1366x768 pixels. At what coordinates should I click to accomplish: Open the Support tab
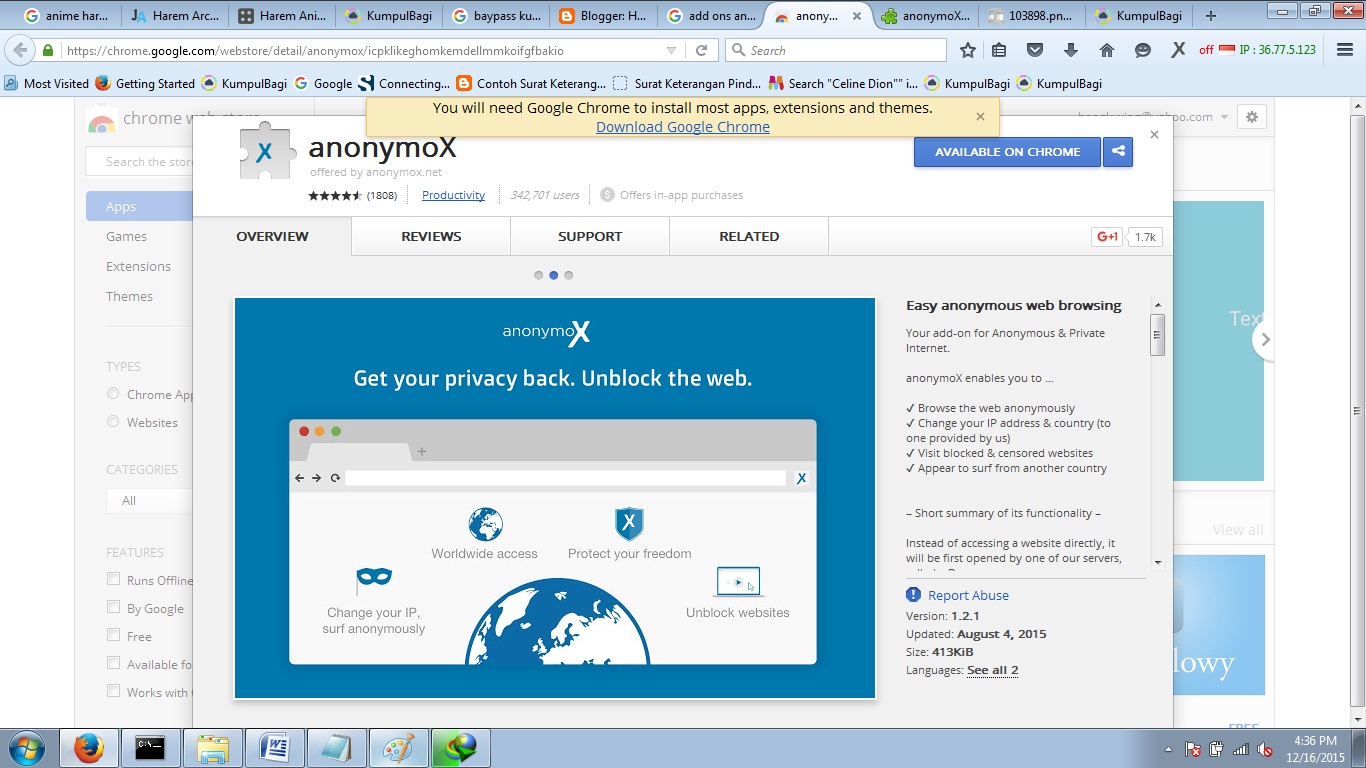590,237
